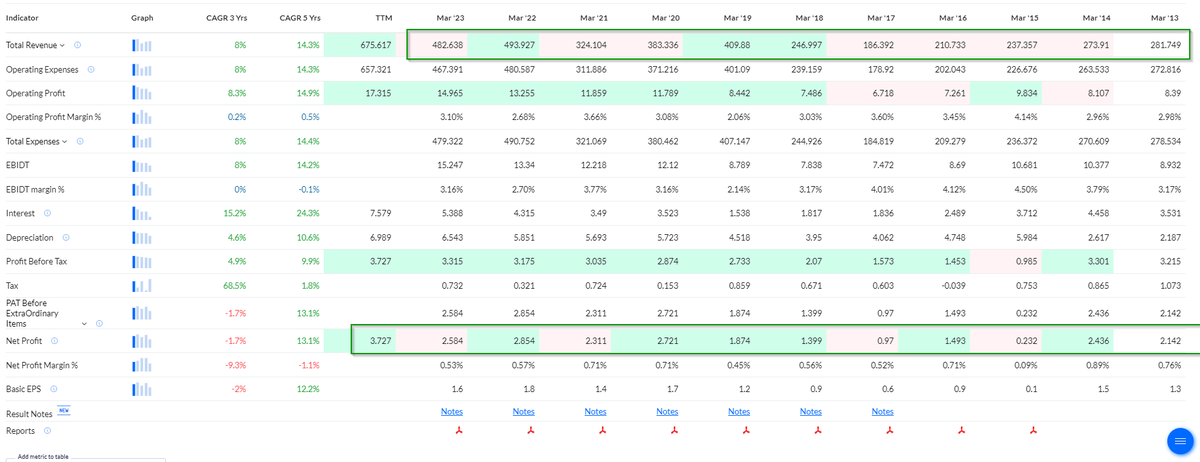
Task: Click the Tax CAGR 3 Yrs value 68.5%
Action: click(234, 285)
